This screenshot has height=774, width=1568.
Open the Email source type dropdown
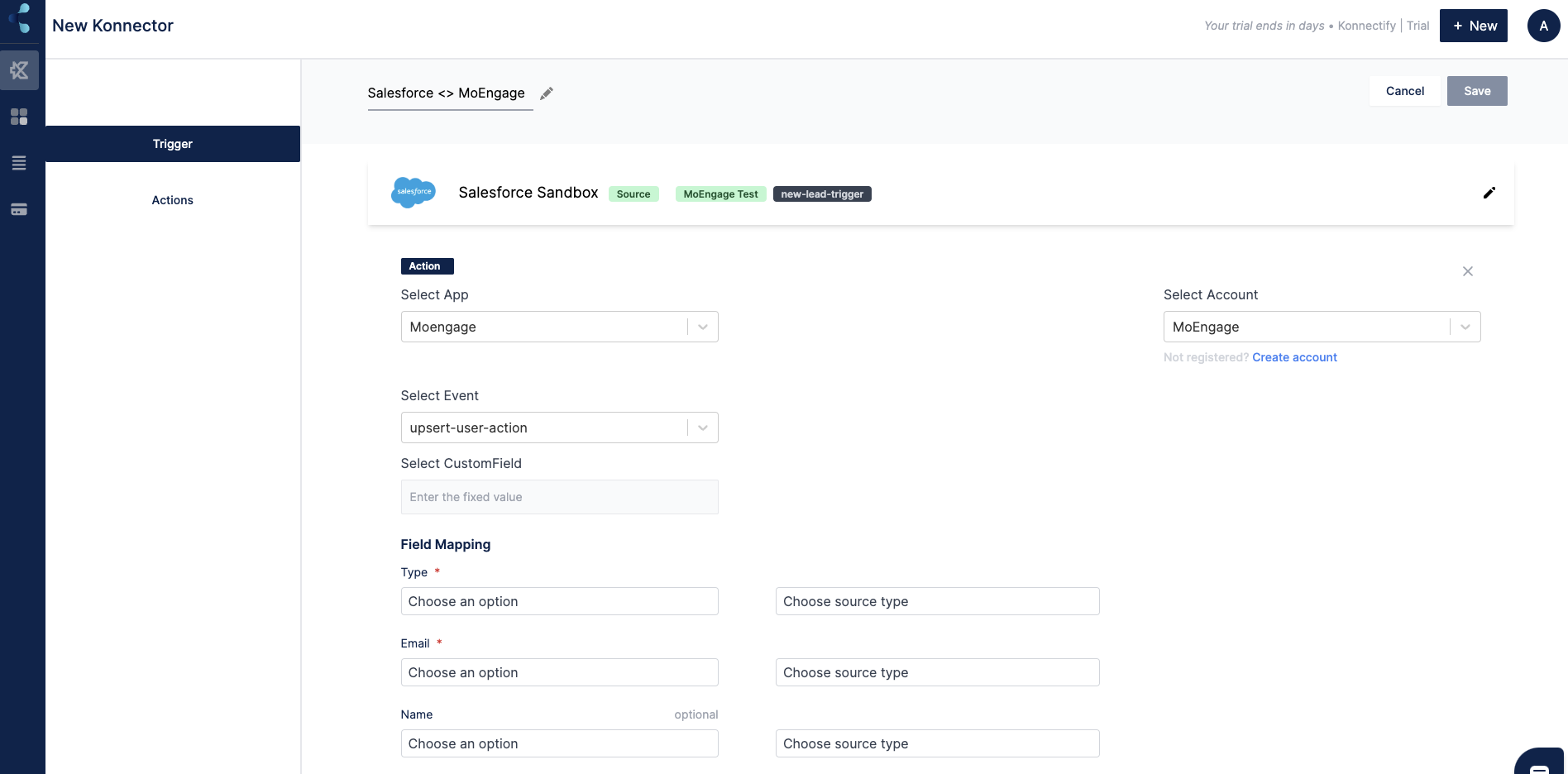pyautogui.click(x=938, y=672)
